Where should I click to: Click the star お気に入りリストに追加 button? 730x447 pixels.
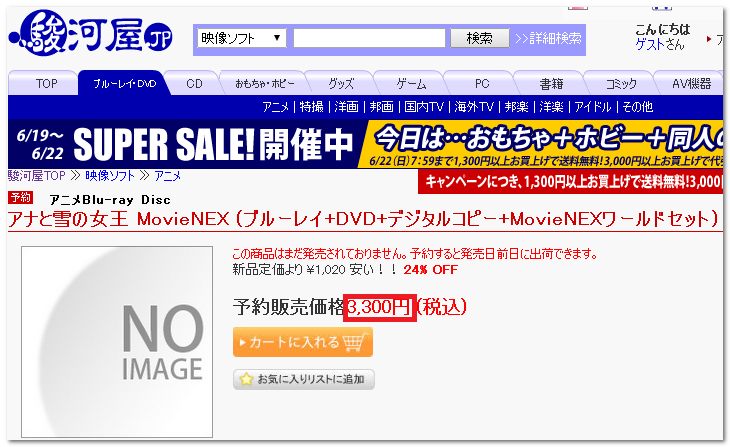pyautogui.click(x=304, y=379)
